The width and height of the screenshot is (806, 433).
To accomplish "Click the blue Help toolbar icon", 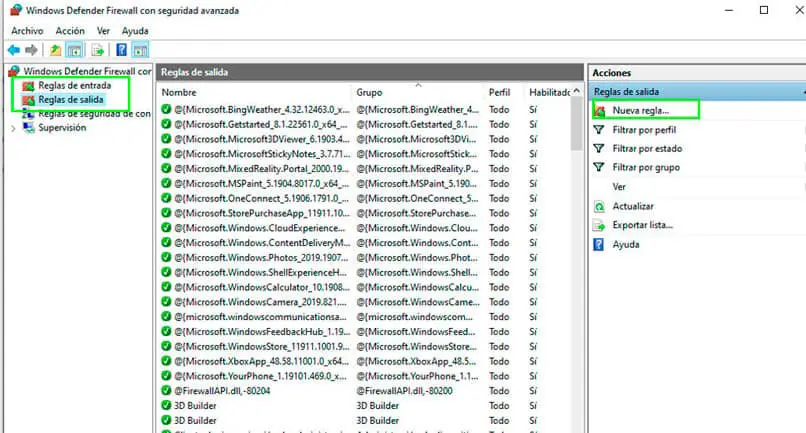I will click(x=121, y=50).
